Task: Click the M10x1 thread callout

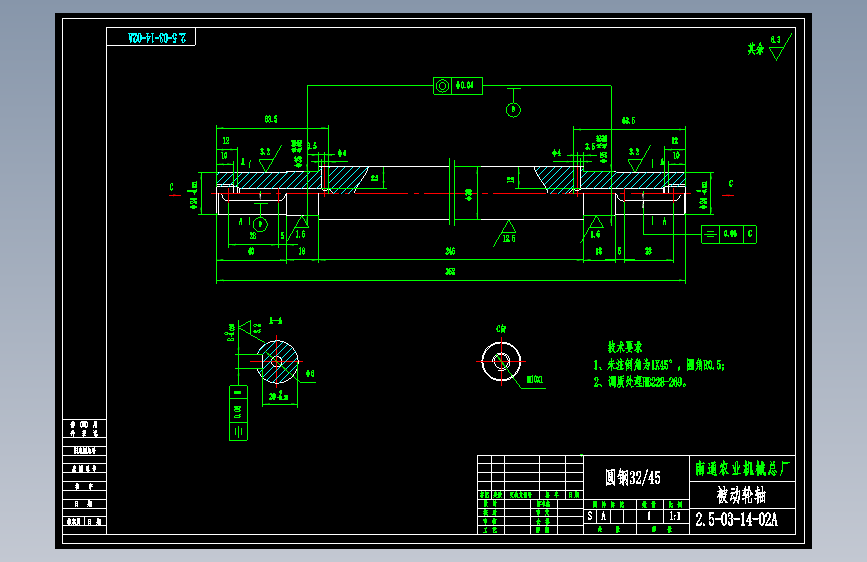Action: coord(534,379)
